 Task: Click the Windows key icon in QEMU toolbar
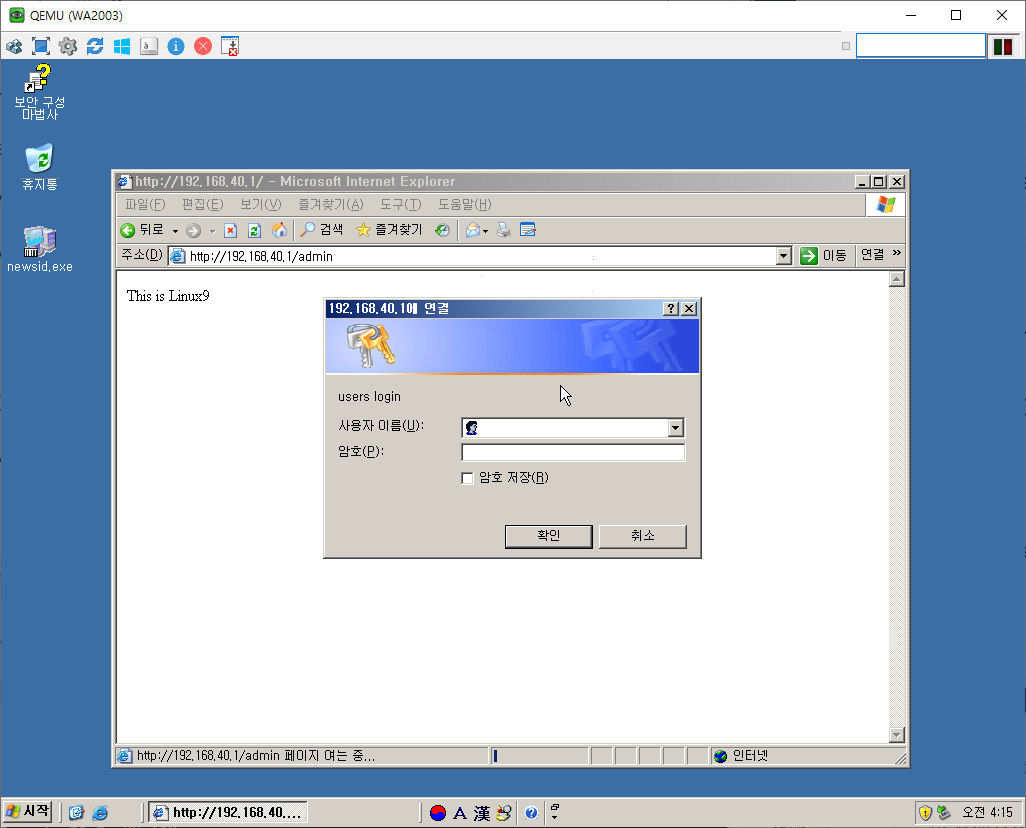(x=122, y=46)
